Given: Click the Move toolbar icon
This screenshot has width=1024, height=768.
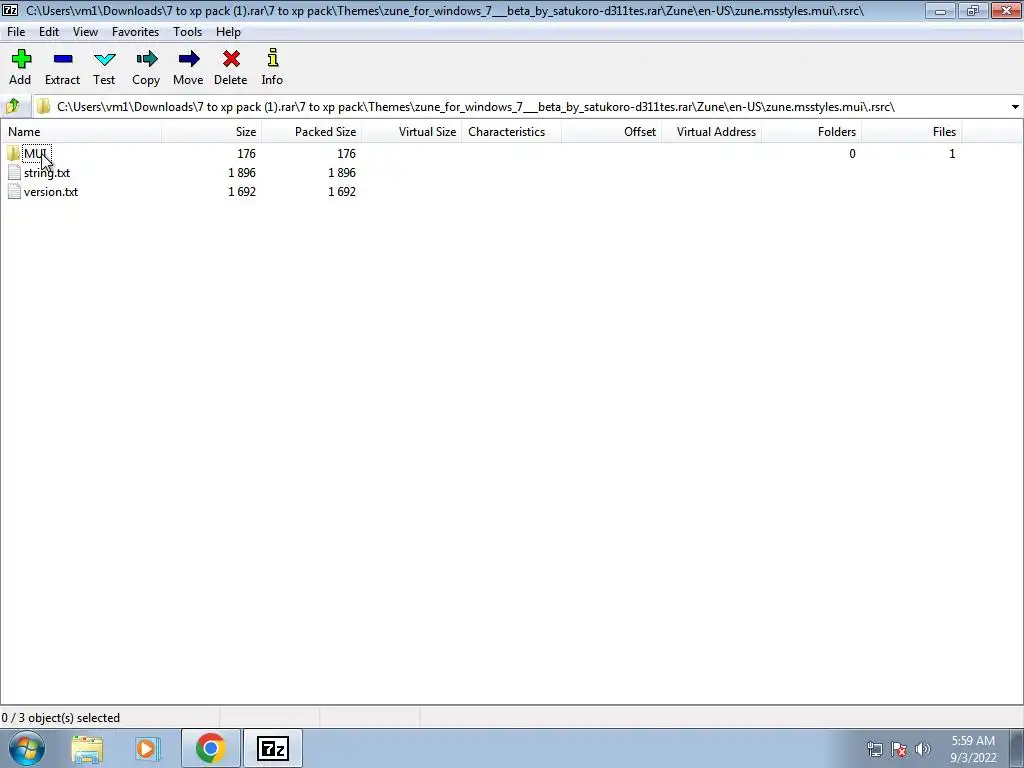Looking at the screenshot, I should click(189, 59).
